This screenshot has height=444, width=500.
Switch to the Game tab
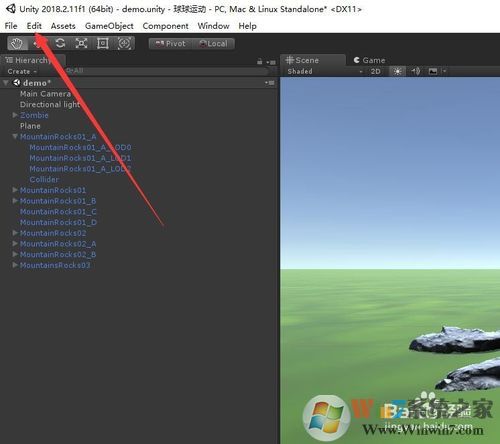click(x=369, y=60)
